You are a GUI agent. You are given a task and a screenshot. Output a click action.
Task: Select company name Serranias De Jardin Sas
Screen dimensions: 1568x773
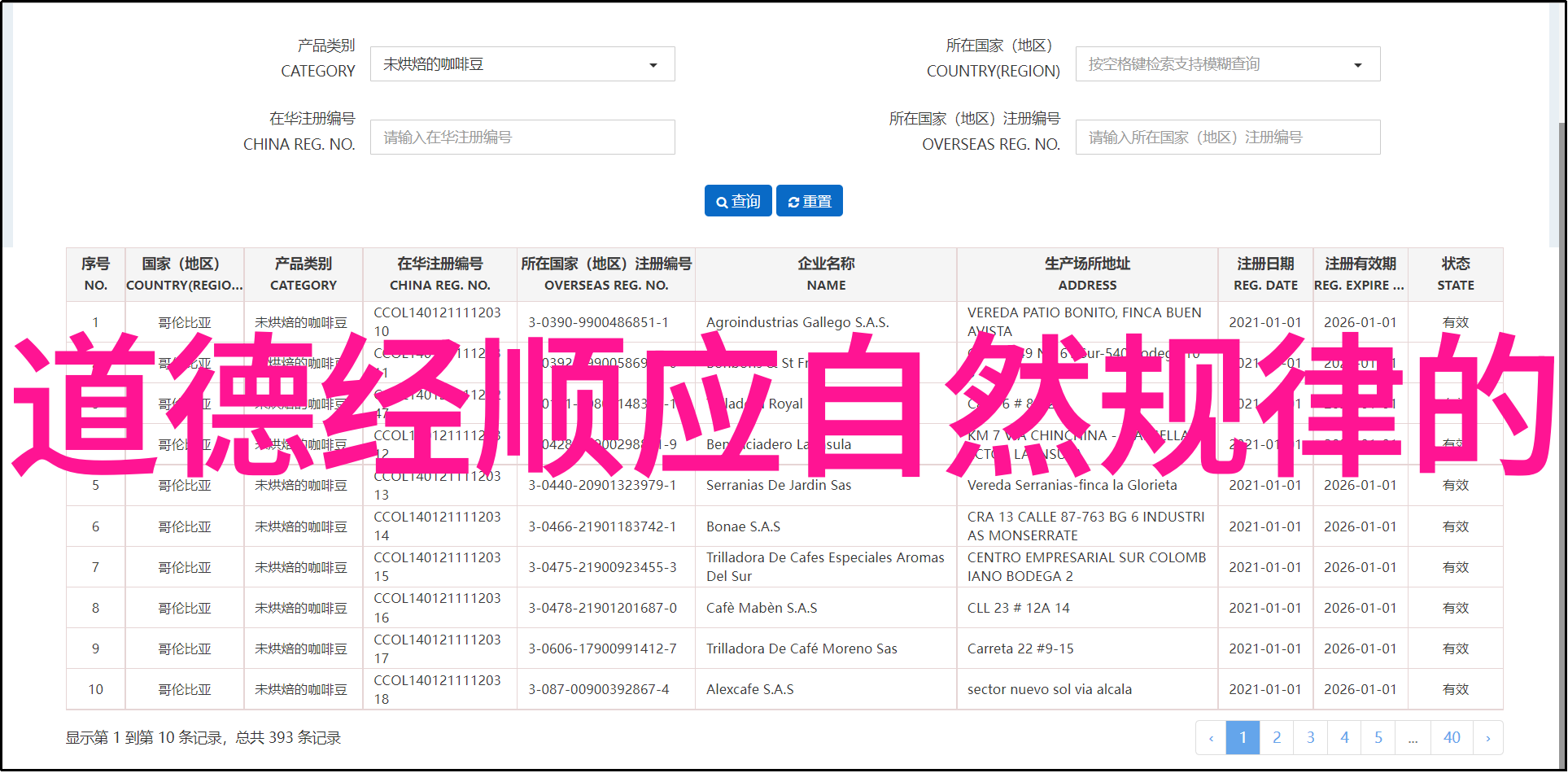click(779, 485)
